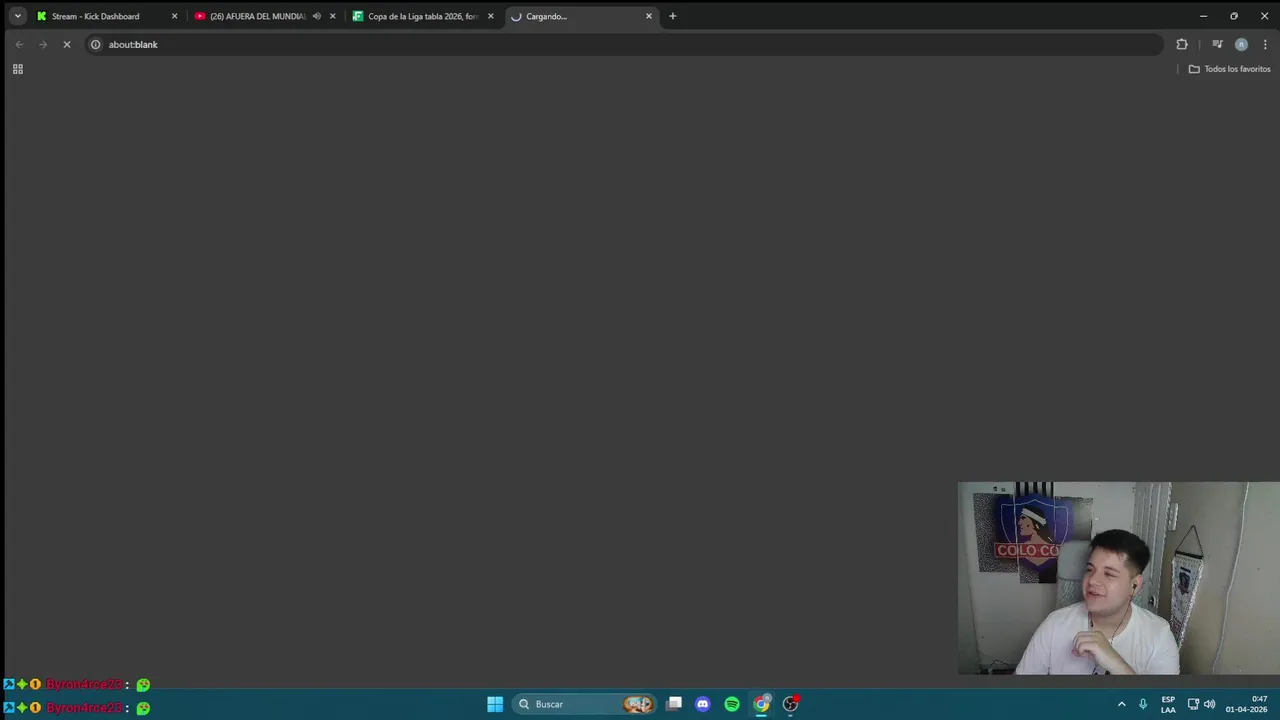Select the Cargando... loading tab
The width and height of the screenshot is (1280, 720).
(581, 16)
